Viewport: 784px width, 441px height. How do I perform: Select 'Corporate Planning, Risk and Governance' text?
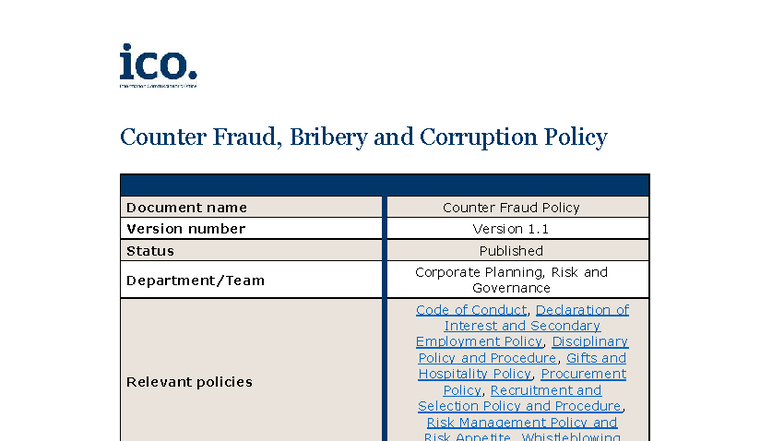pyautogui.click(x=511, y=280)
